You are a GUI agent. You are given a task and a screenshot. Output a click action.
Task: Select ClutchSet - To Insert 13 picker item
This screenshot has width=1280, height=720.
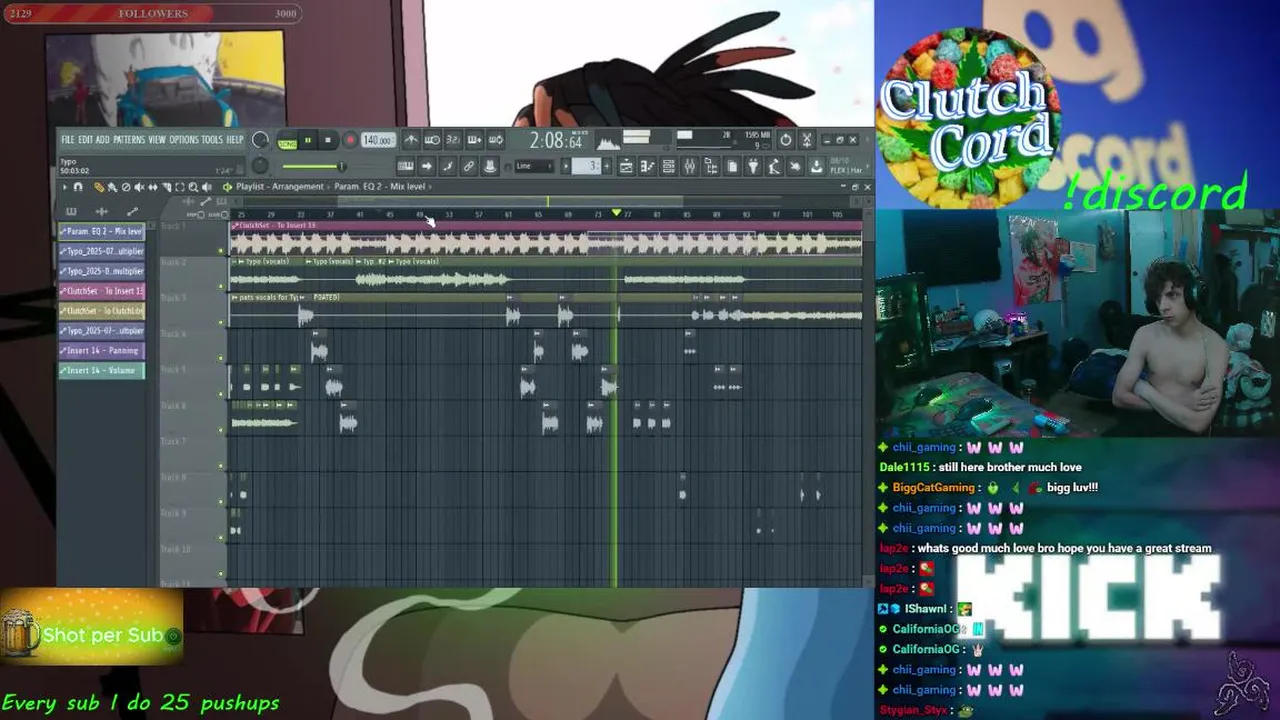[x=102, y=291]
